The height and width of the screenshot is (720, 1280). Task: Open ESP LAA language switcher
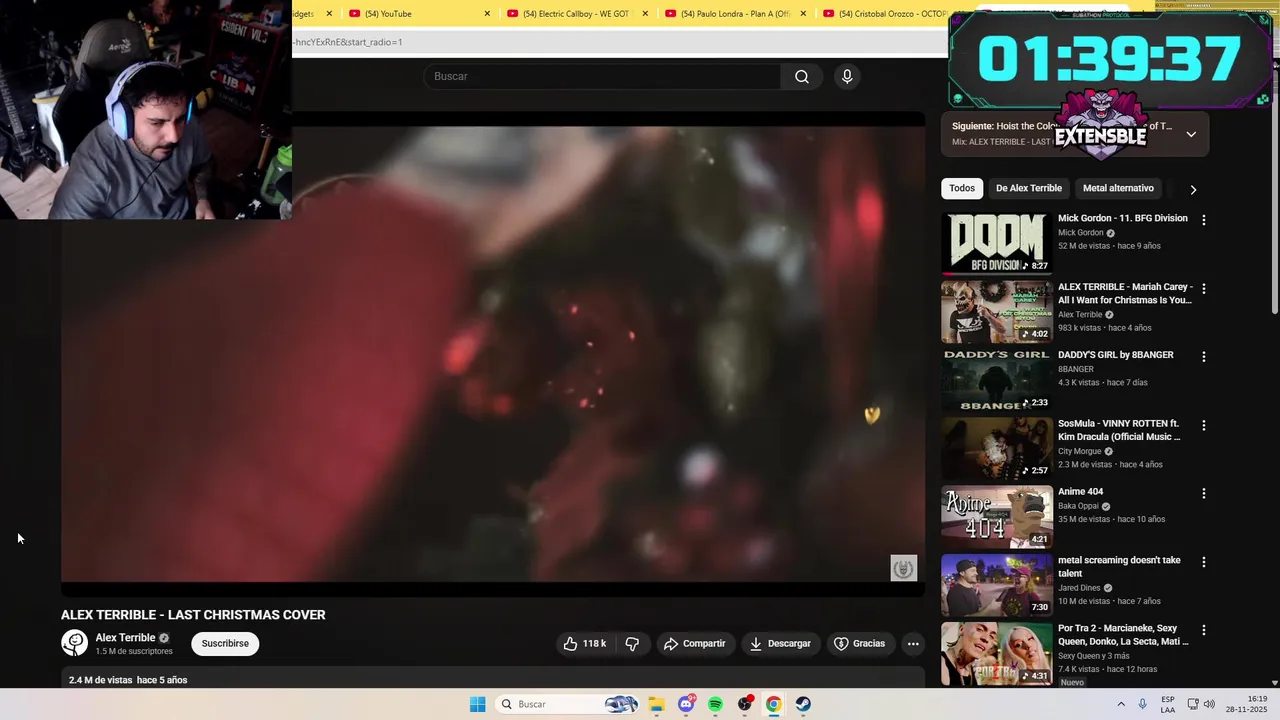1168,704
